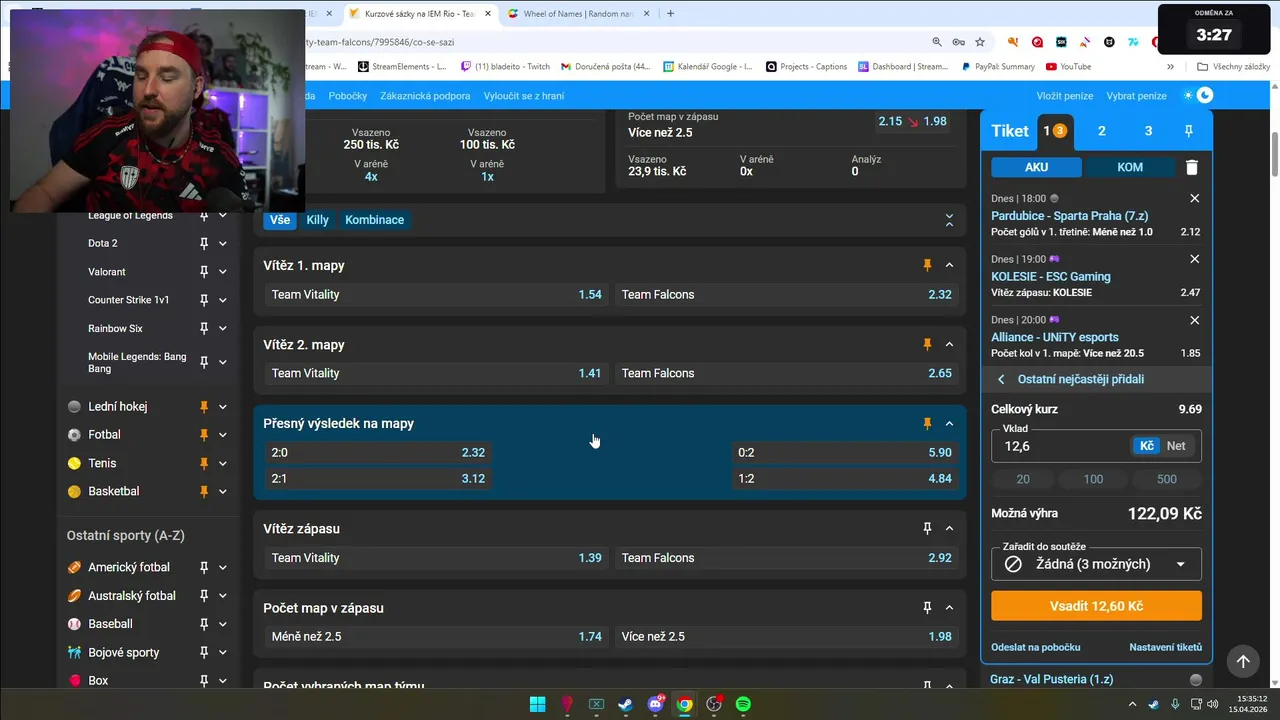
Task: Pin the Vítěz 2. mapy market
Action: (927, 344)
